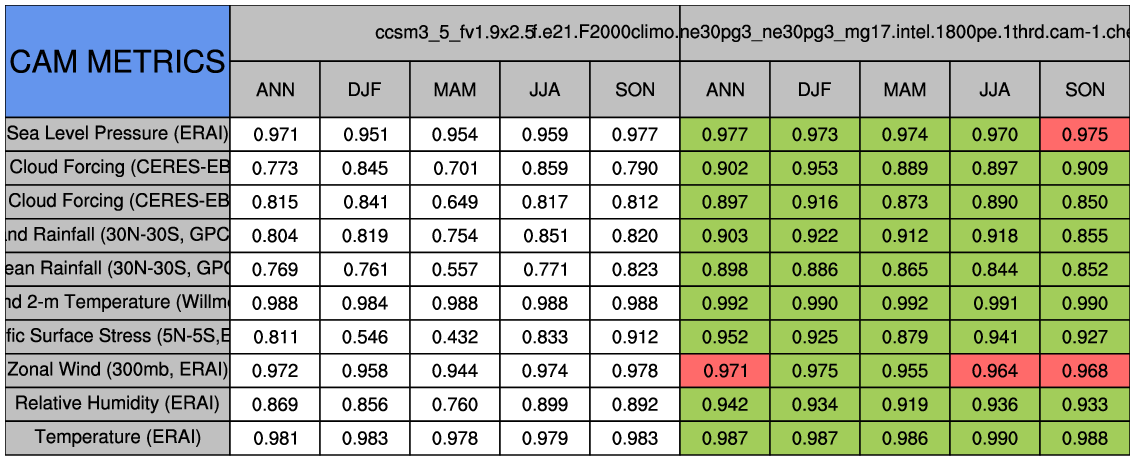Click the 0.546 value cell
Screen dimensions: 1135x461
[365, 337]
